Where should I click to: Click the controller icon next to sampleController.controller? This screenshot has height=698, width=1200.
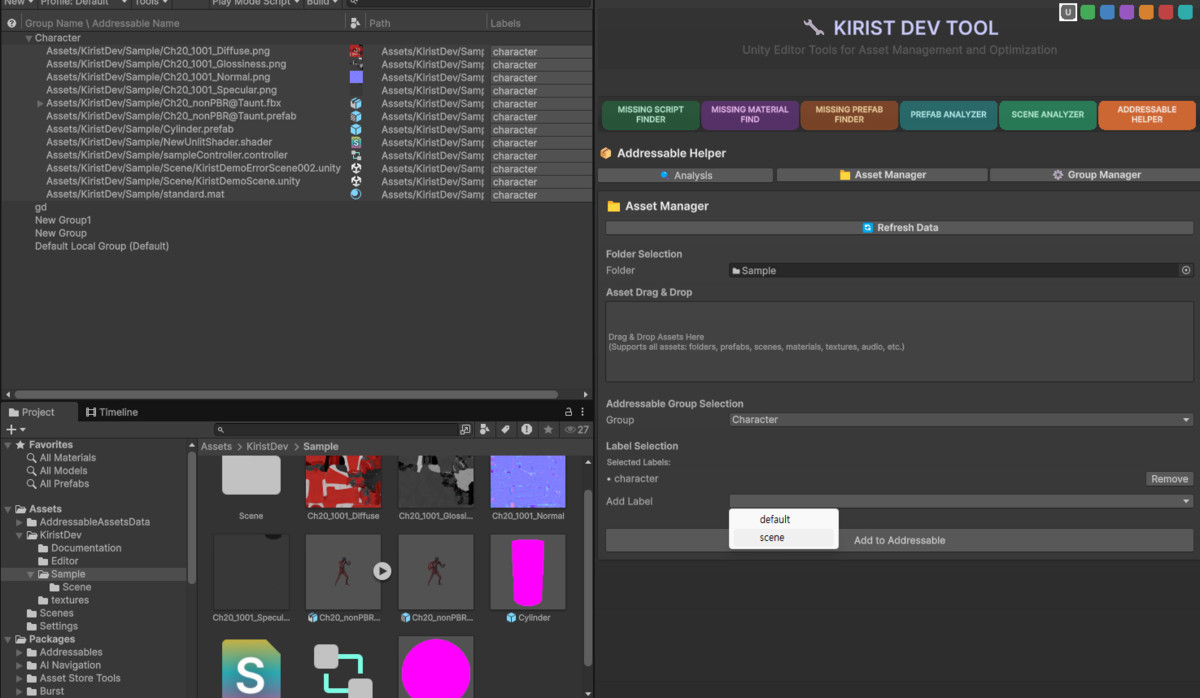(356, 155)
